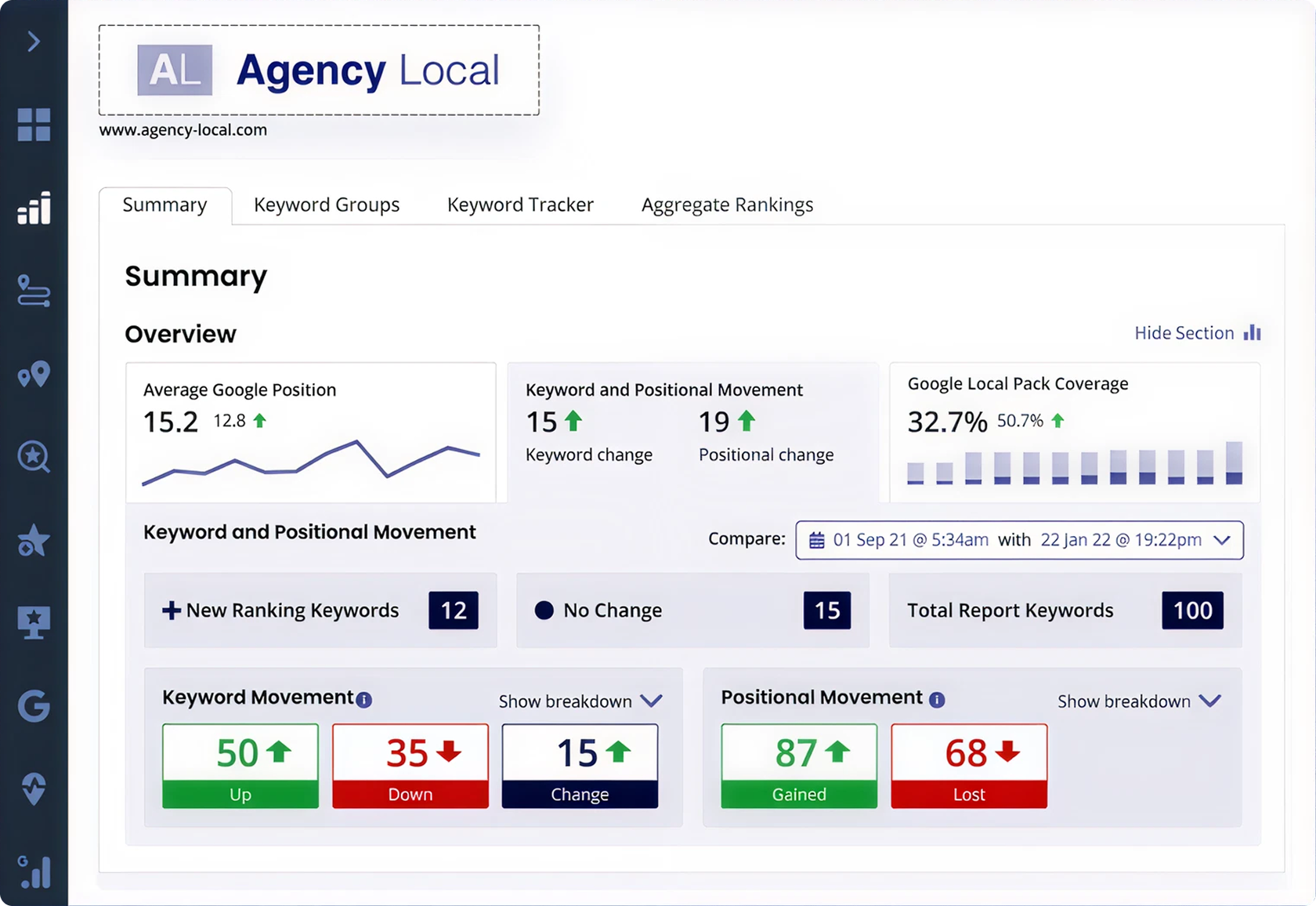Click the Overview heading
Screen dimensions: 1316x906
coord(180,334)
